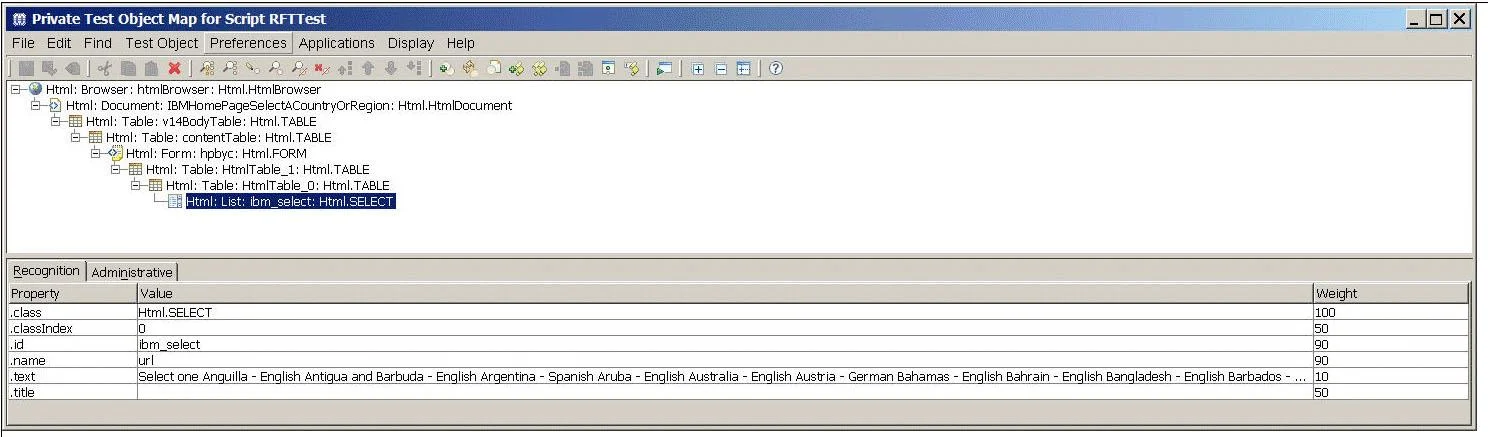The width and height of the screenshot is (1488, 437).
Task: Collapse the HtmlTable_0 tree node
Action: (x=137, y=186)
